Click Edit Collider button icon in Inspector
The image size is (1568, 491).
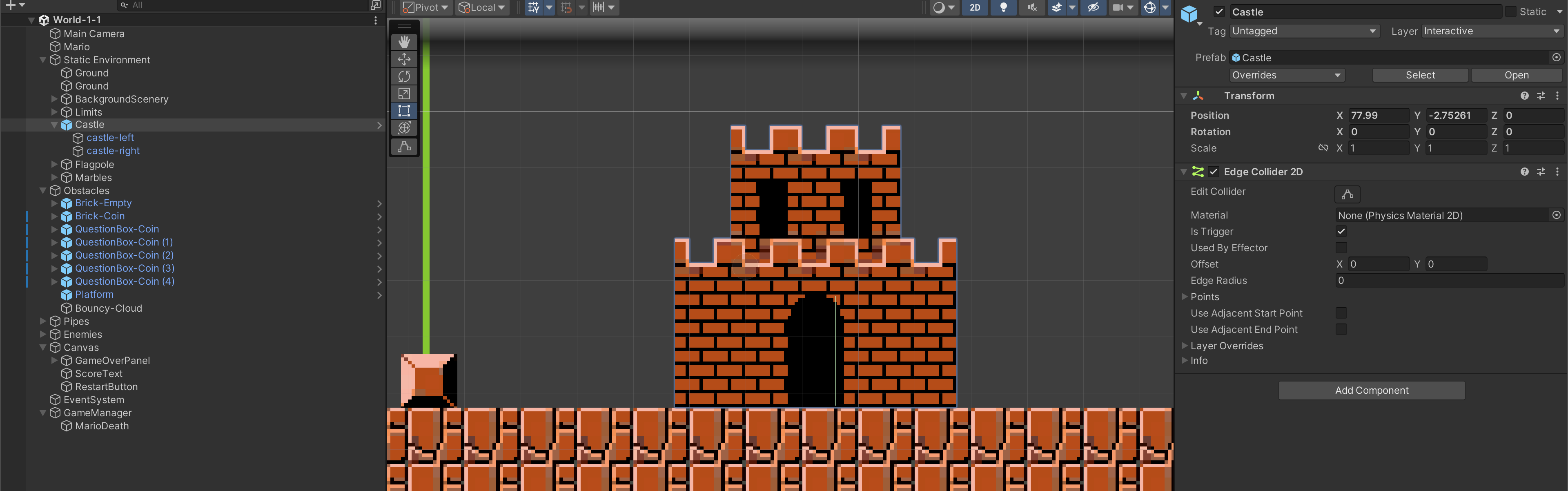[1347, 194]
